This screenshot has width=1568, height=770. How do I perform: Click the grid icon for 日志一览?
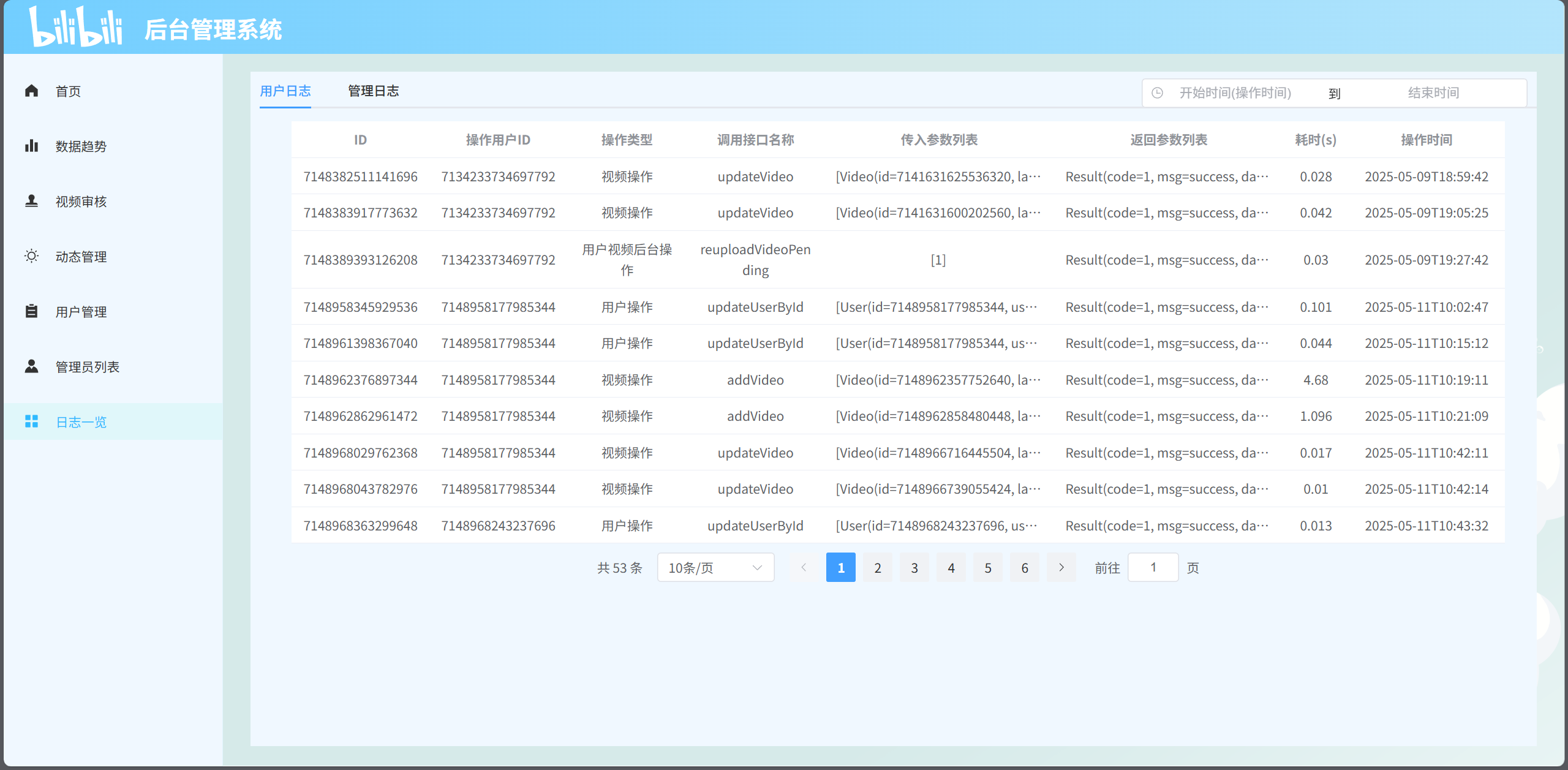31,421
